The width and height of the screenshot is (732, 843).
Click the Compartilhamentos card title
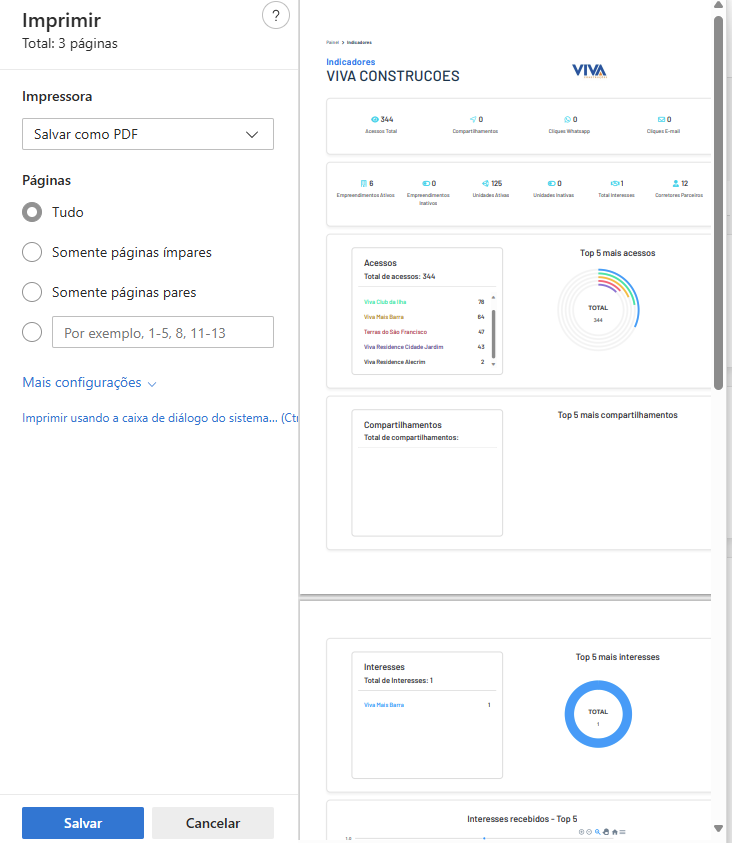click(x=403, y=425)
